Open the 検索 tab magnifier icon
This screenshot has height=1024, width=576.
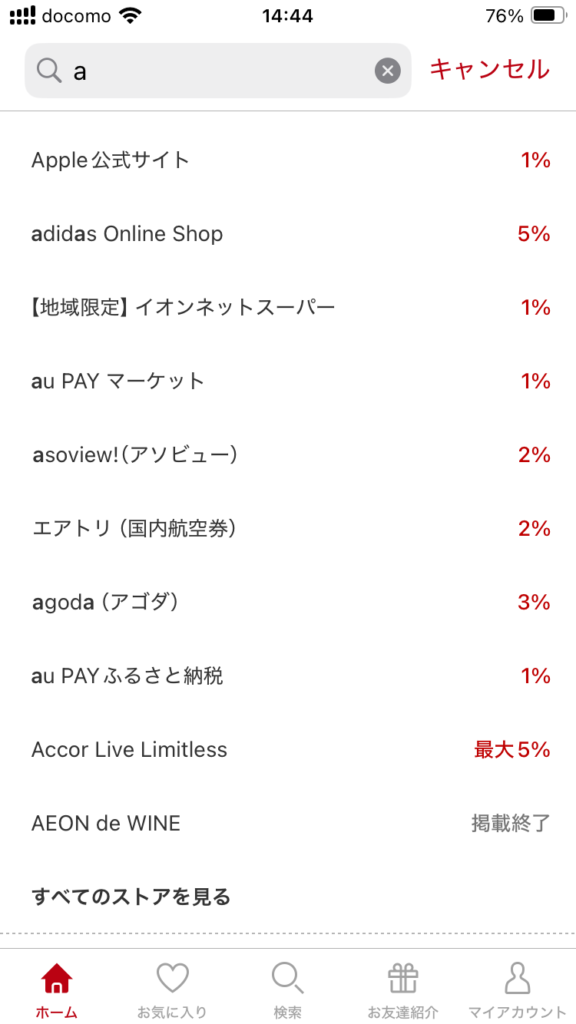pyautogui.click(x=288, y=979)
